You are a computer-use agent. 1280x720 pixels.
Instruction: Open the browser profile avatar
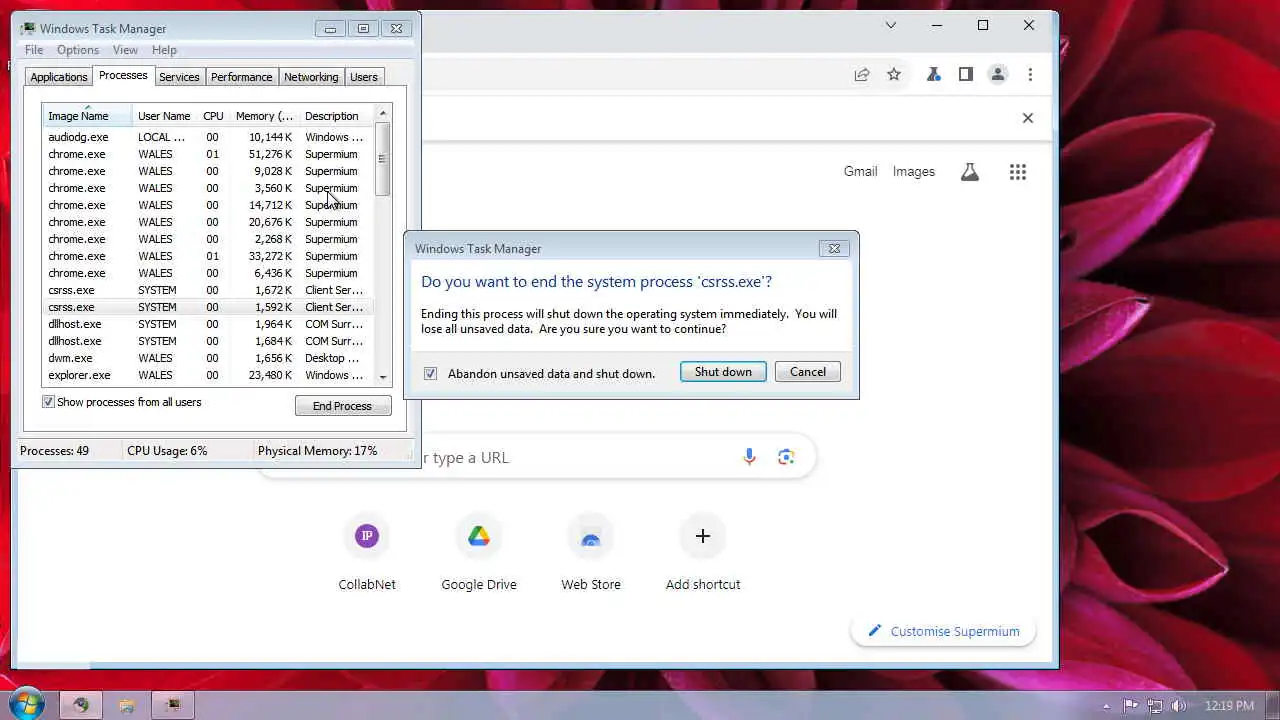point(997,74)
